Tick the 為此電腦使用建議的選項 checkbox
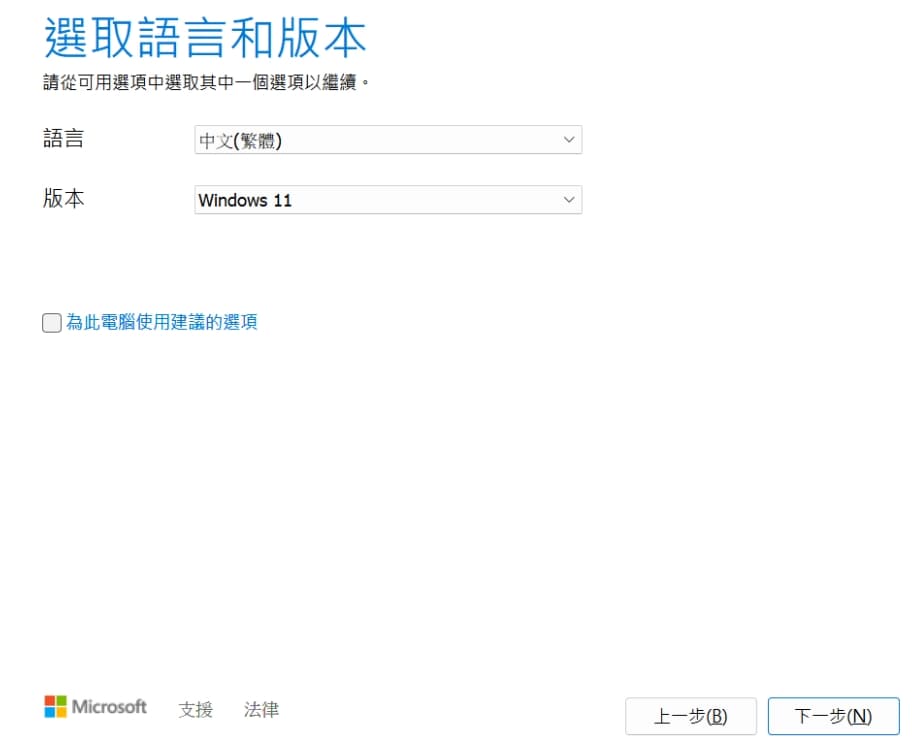Screen dimensions: 912x750 tap(52, 322)
